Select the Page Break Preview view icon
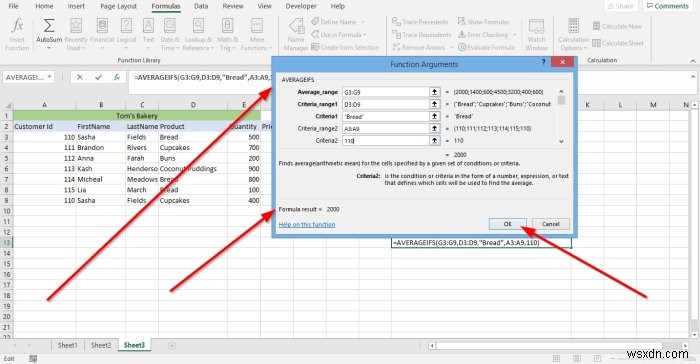700x364 pixels. pos(597,358)
